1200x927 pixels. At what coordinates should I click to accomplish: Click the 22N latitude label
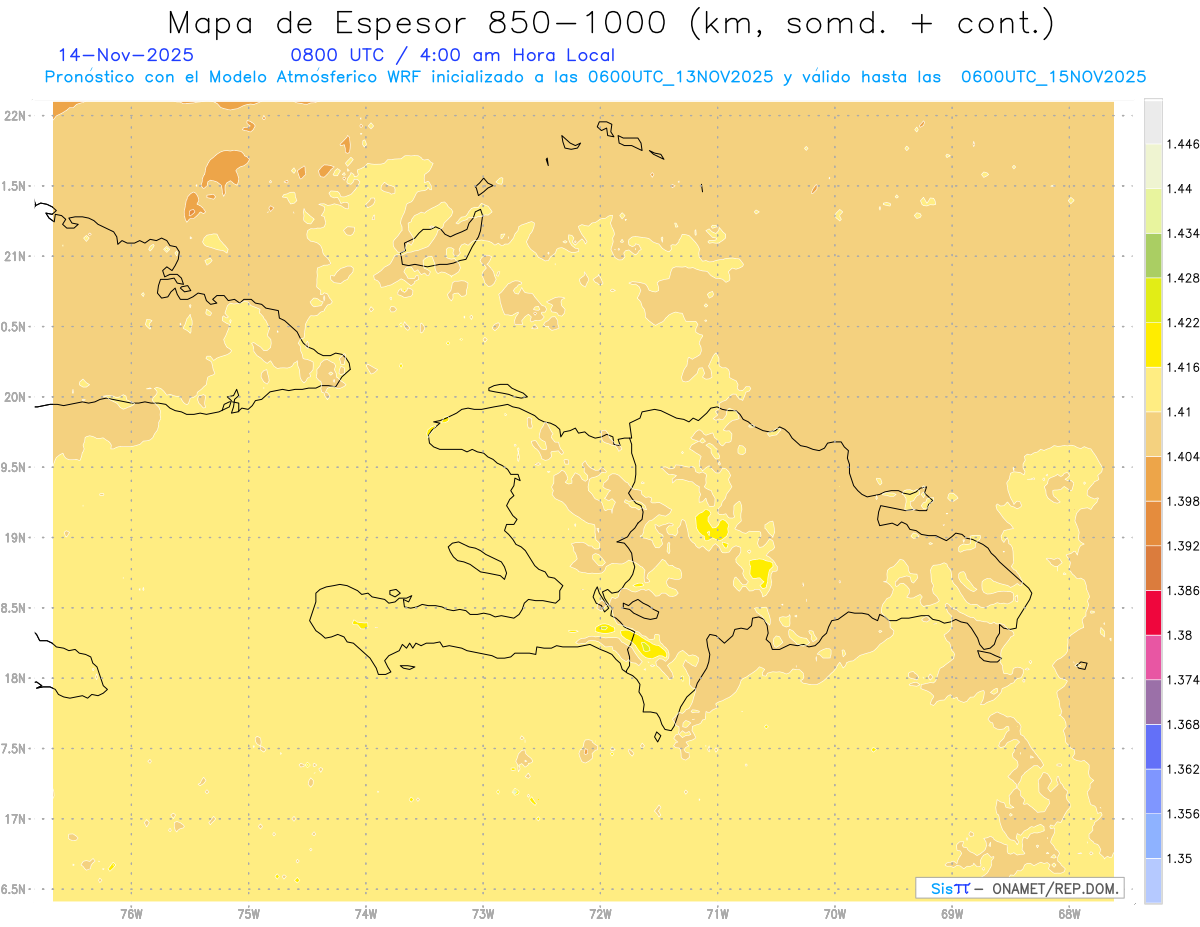point(15,115)
